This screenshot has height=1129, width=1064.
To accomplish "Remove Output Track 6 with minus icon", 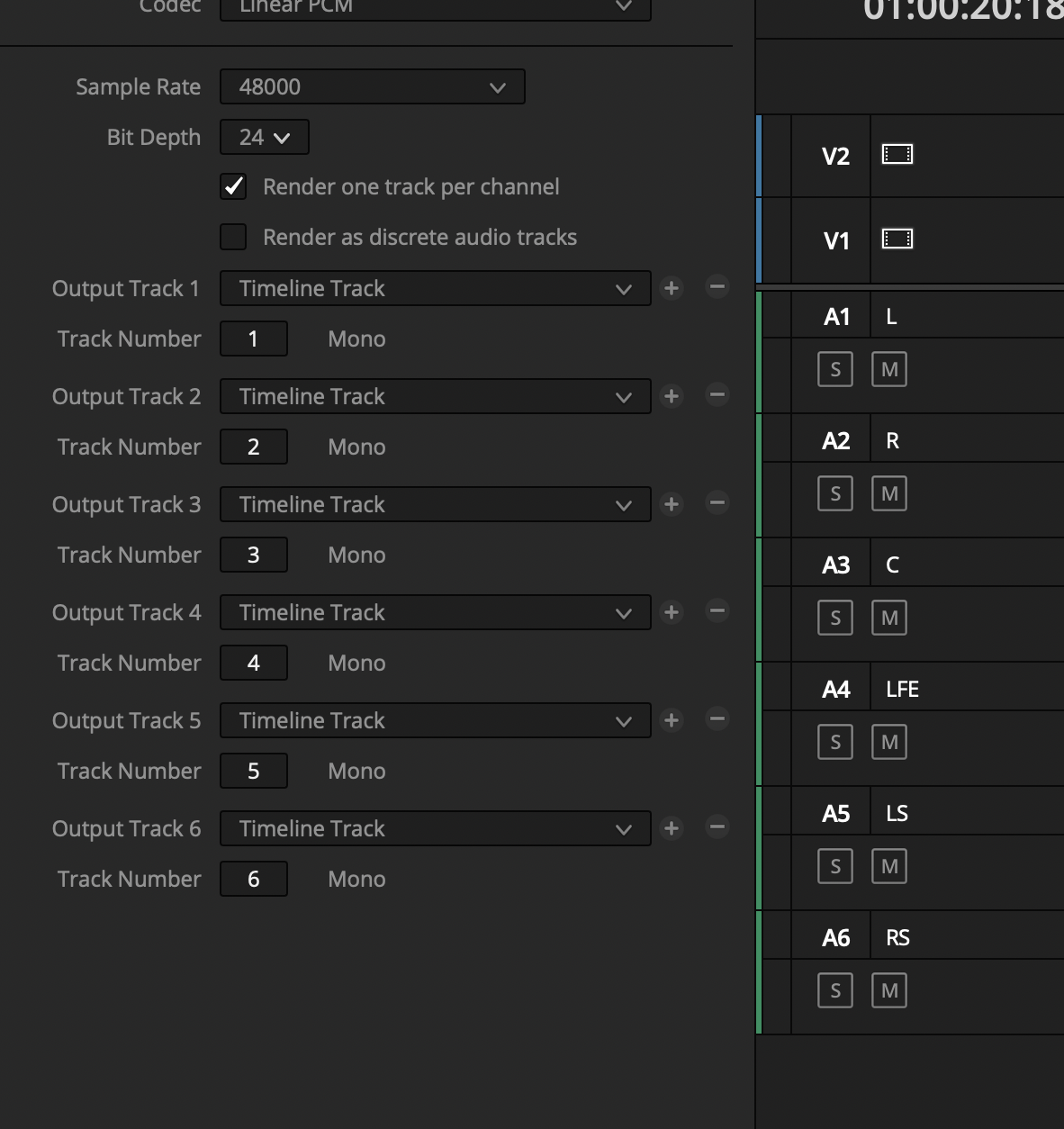I will 717,827.
